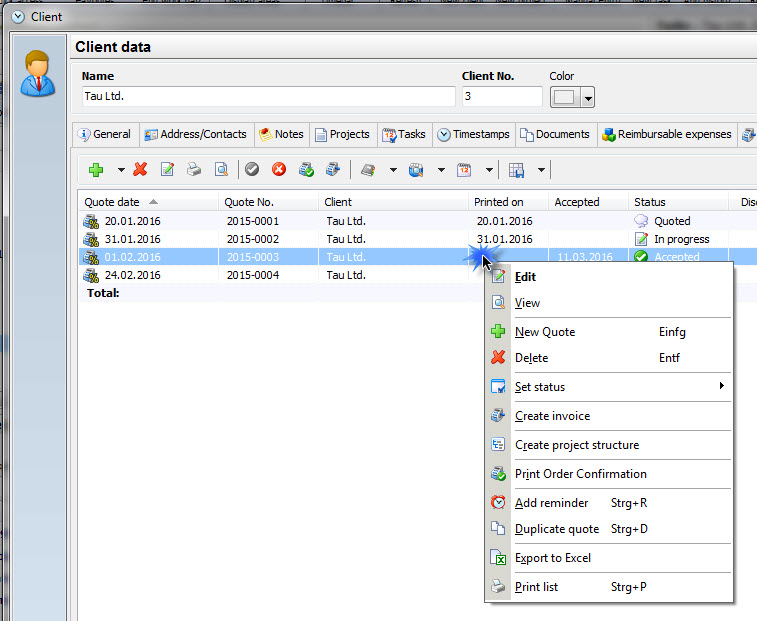Click the red X delete toolbar icon
This screenshot has height=621, width=757.
click(x=140, y=170)
